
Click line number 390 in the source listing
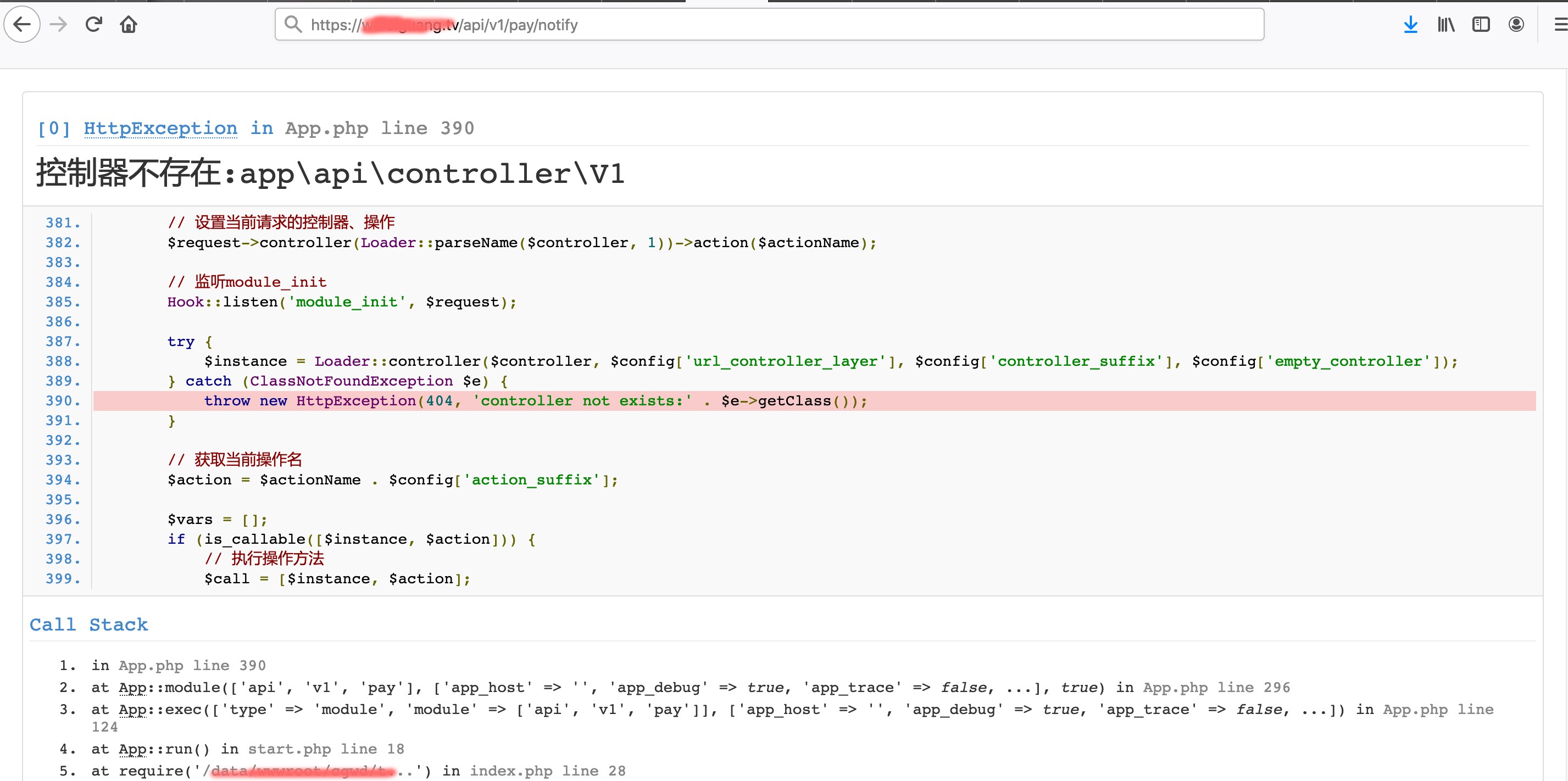pyautogui.click(x=63, y=400)
